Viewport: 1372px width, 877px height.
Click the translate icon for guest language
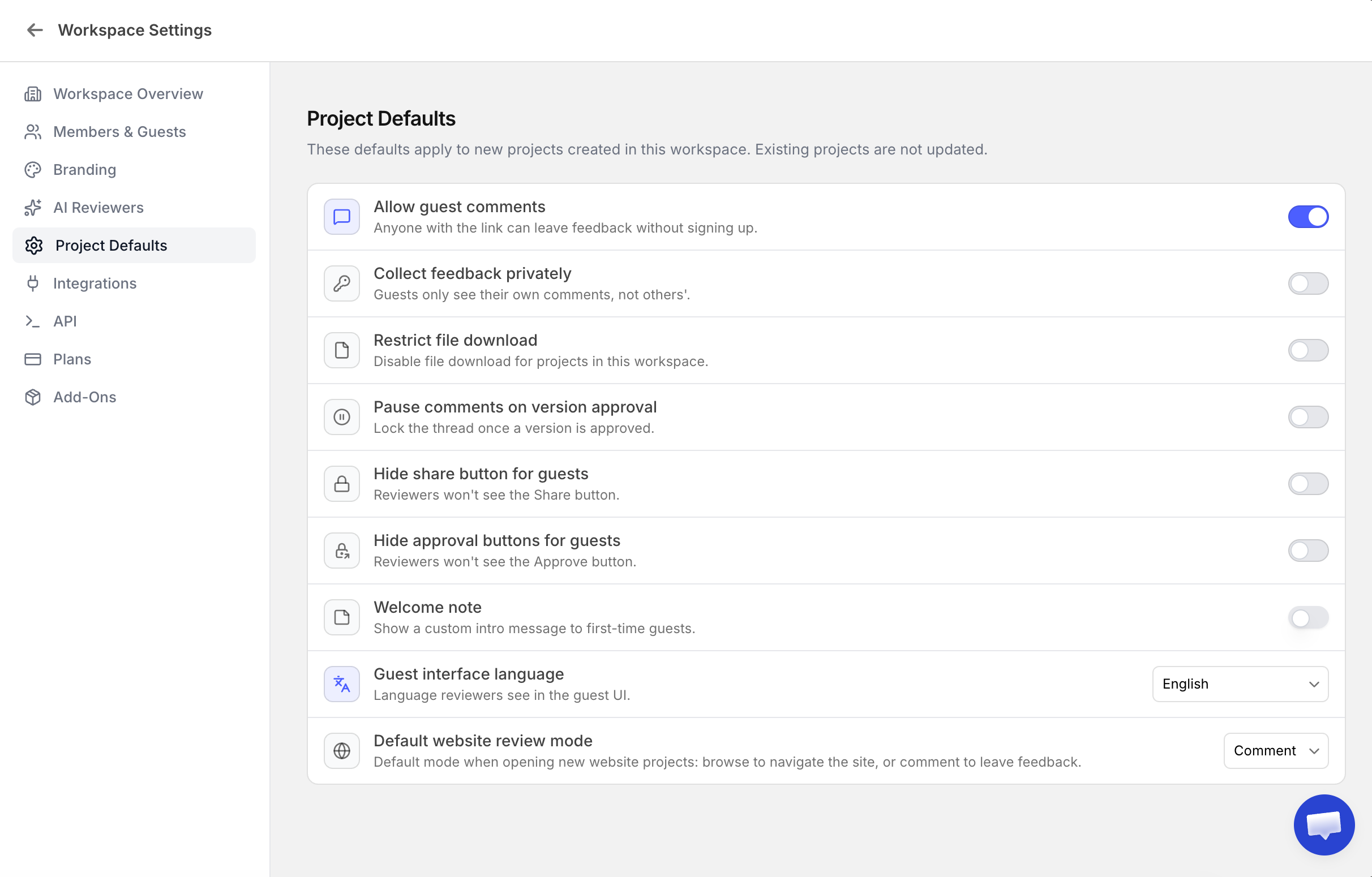342,684
